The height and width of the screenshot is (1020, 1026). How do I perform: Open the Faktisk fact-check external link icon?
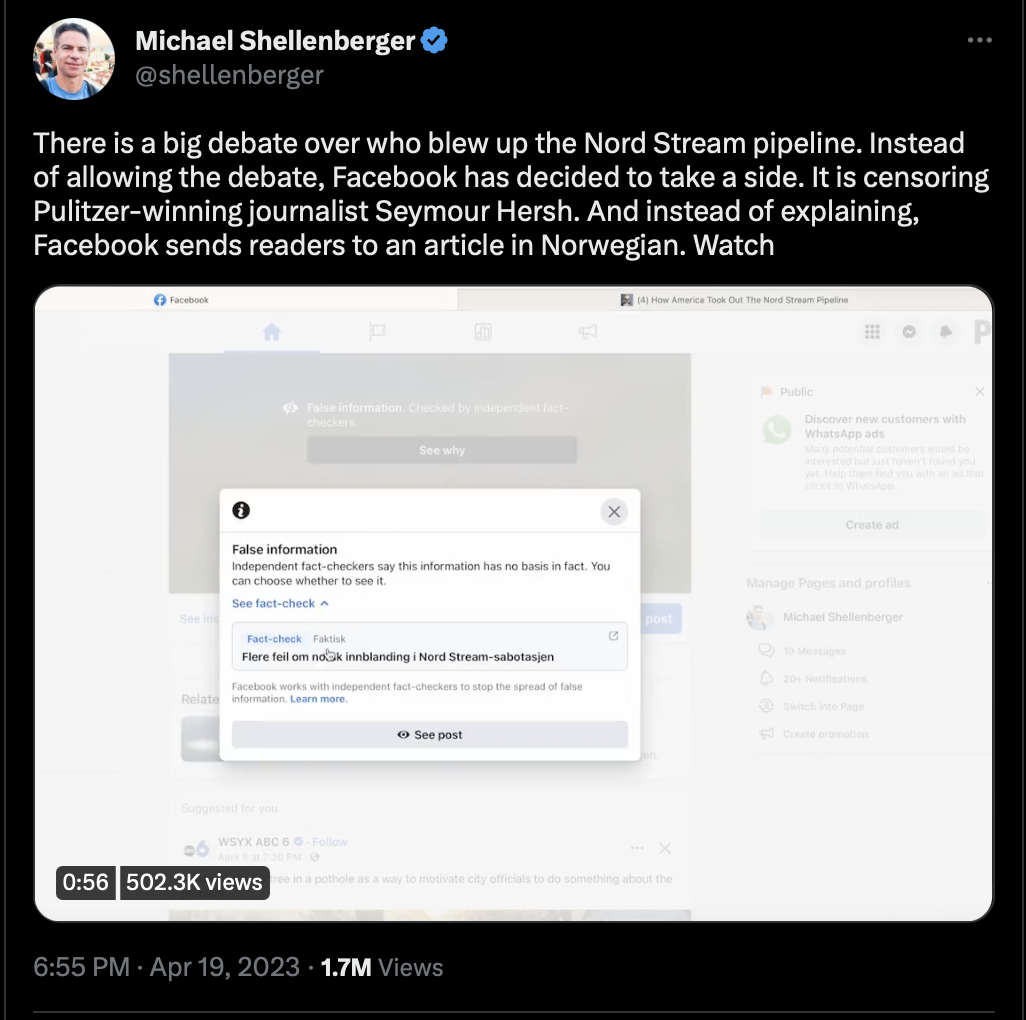point(613,636)
